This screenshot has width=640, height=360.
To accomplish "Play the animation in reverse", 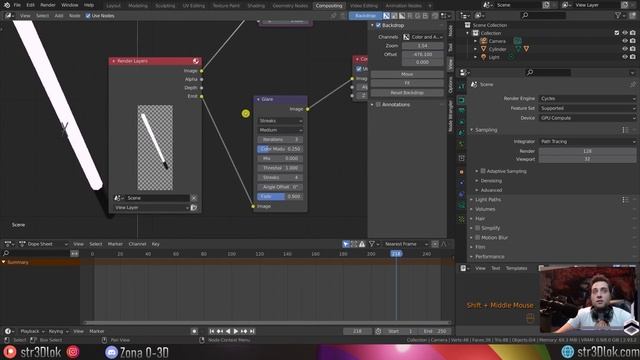I will tap(228, 331).
